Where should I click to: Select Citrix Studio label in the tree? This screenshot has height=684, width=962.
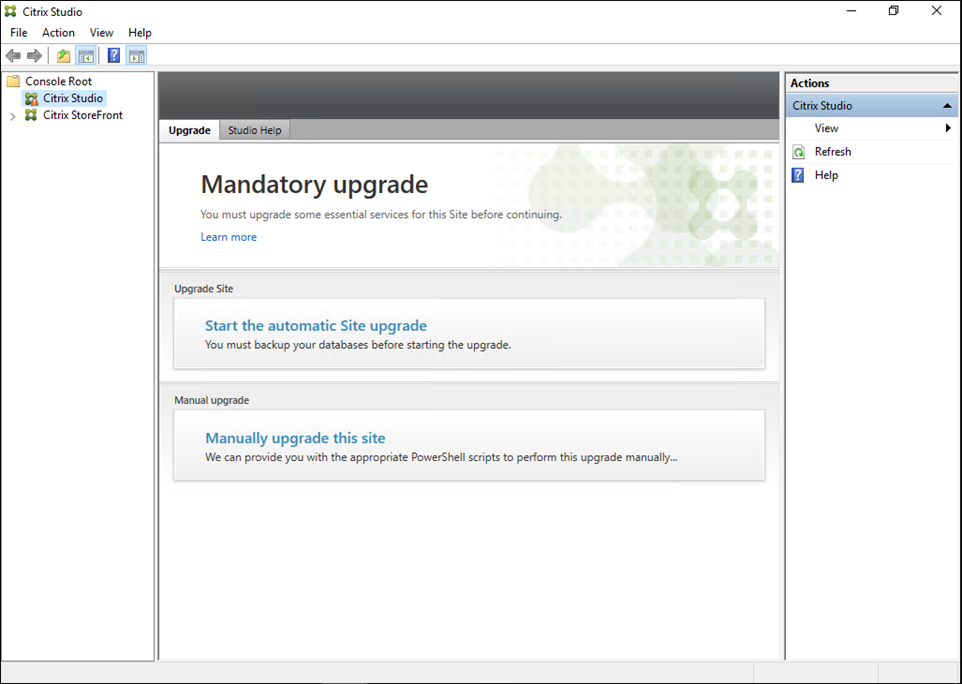[73, 98]
